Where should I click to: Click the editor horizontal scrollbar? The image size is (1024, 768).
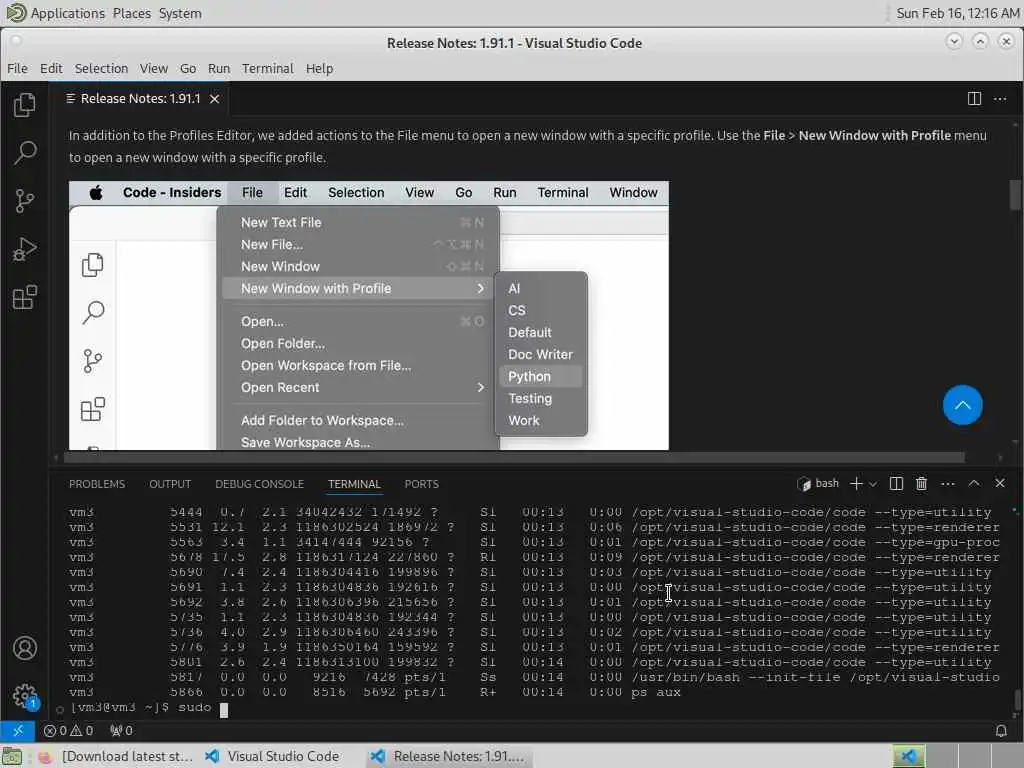[513, 456]
